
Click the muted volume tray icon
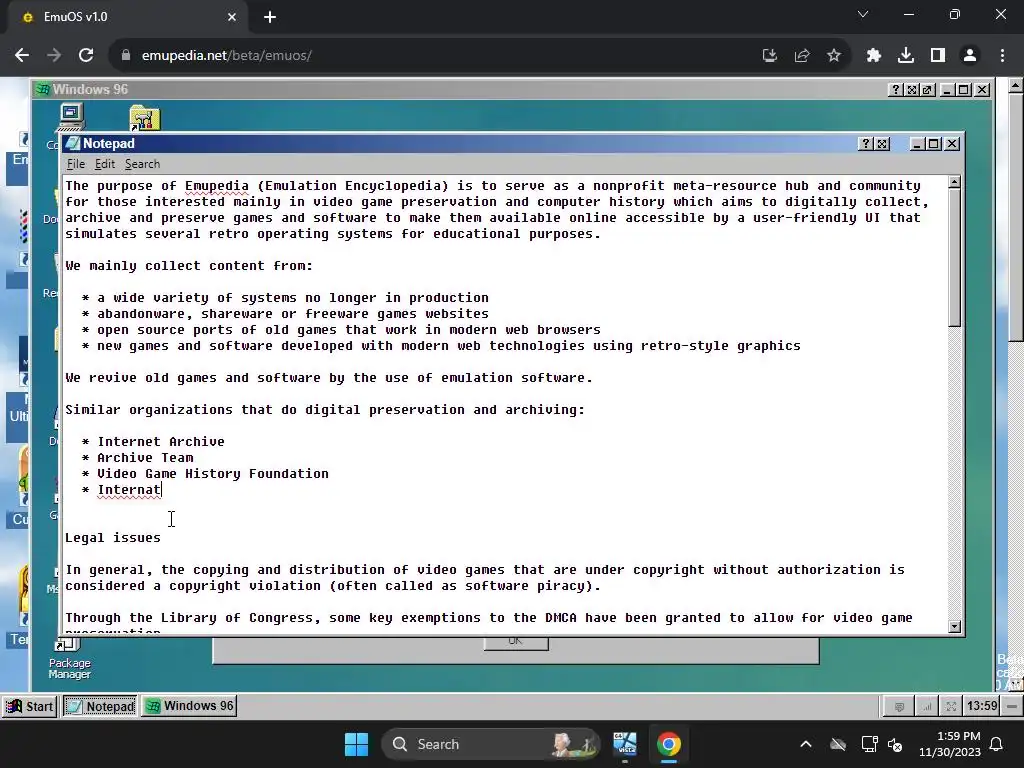[x=895, y=744]
